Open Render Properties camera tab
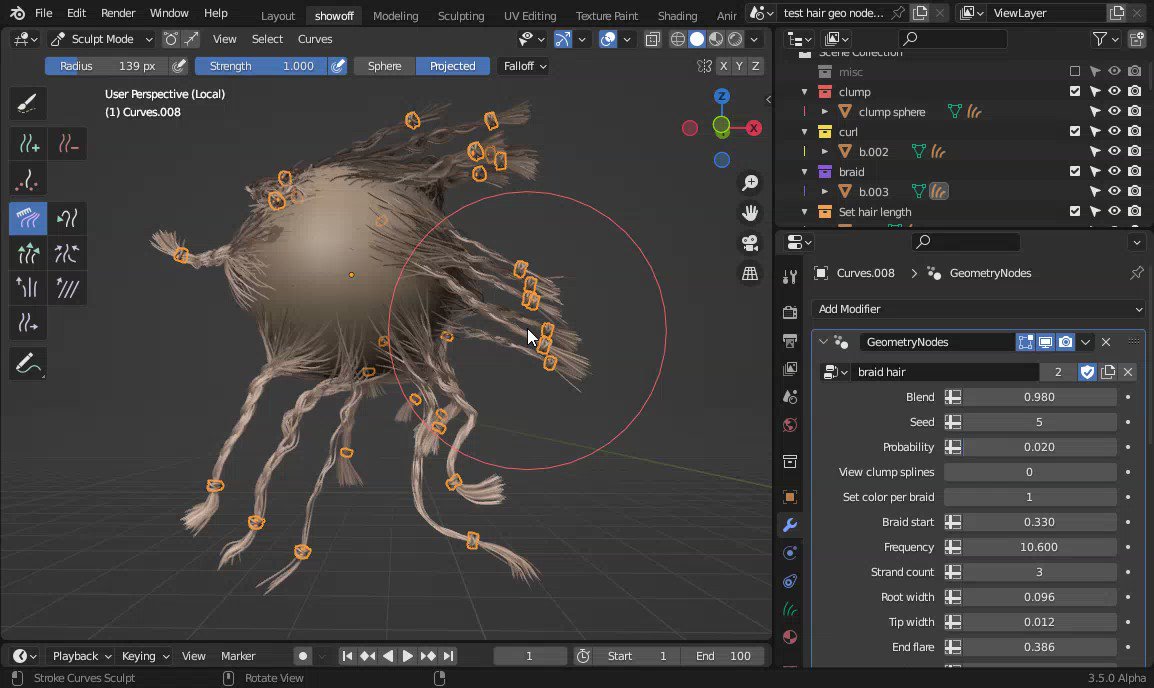Viewport: 1154px width, 688px height. [790, 311]
